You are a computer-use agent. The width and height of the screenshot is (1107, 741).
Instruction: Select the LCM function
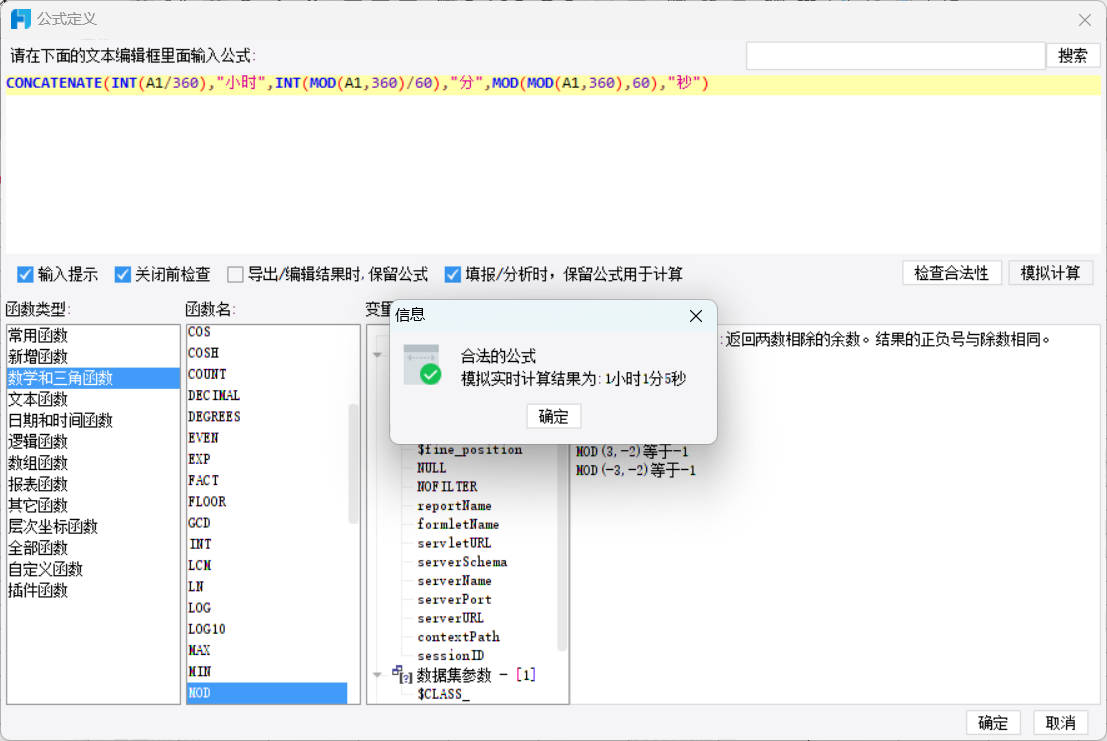coord(268,565)
